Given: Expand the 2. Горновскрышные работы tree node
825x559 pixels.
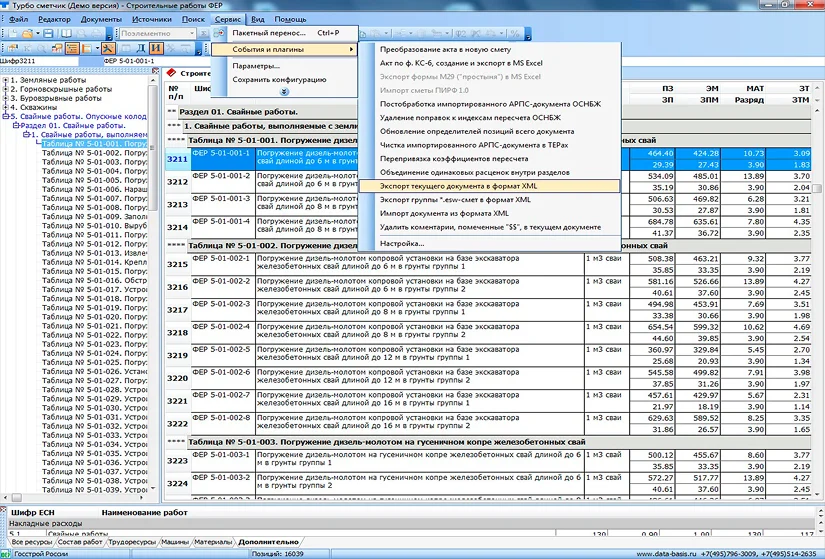Looking at the screenshot, I should pos(6,89).
